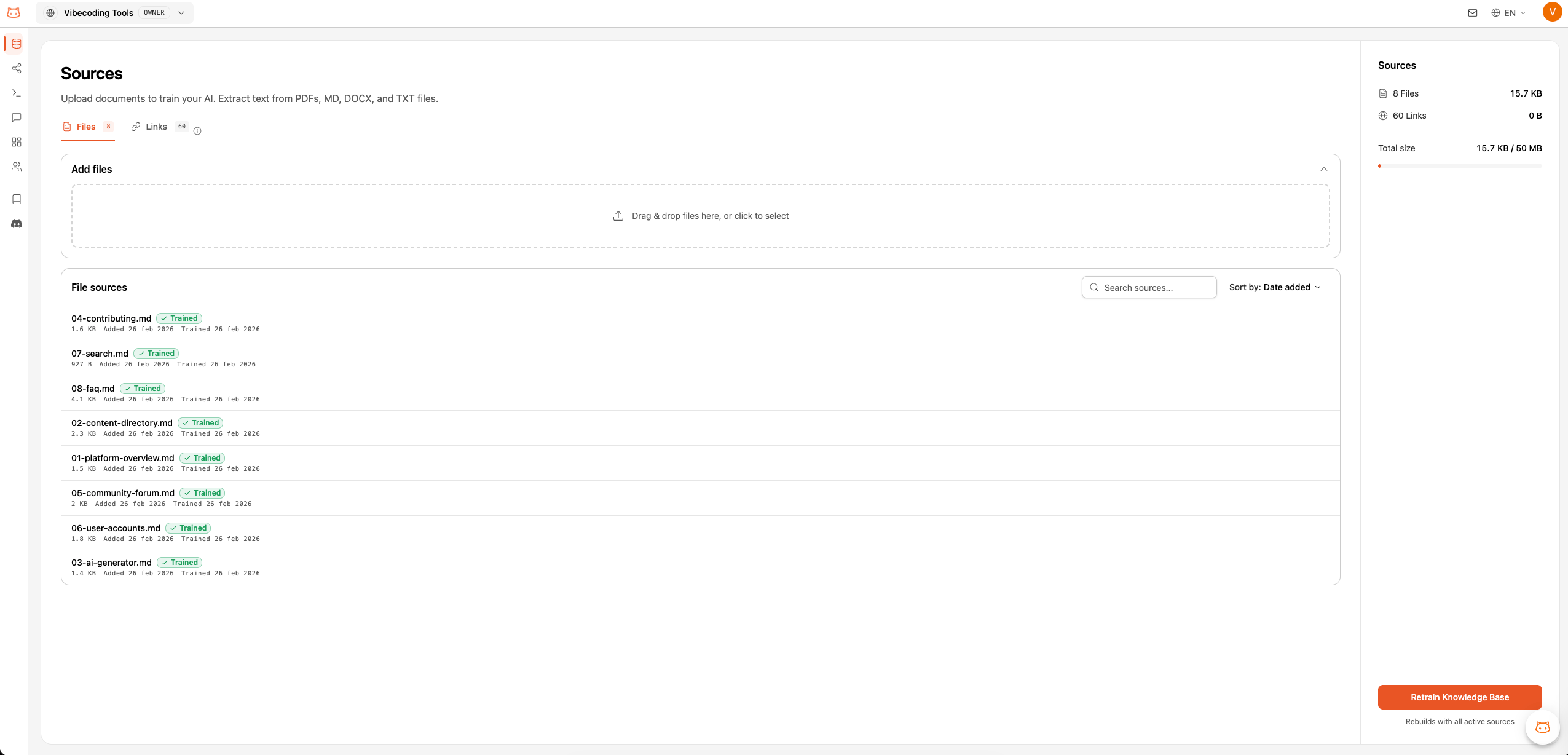This screenshot has width=1568, height=755.
Task: Click Trained badge on 04-contributing.md
Action: [x=179, y=318]
